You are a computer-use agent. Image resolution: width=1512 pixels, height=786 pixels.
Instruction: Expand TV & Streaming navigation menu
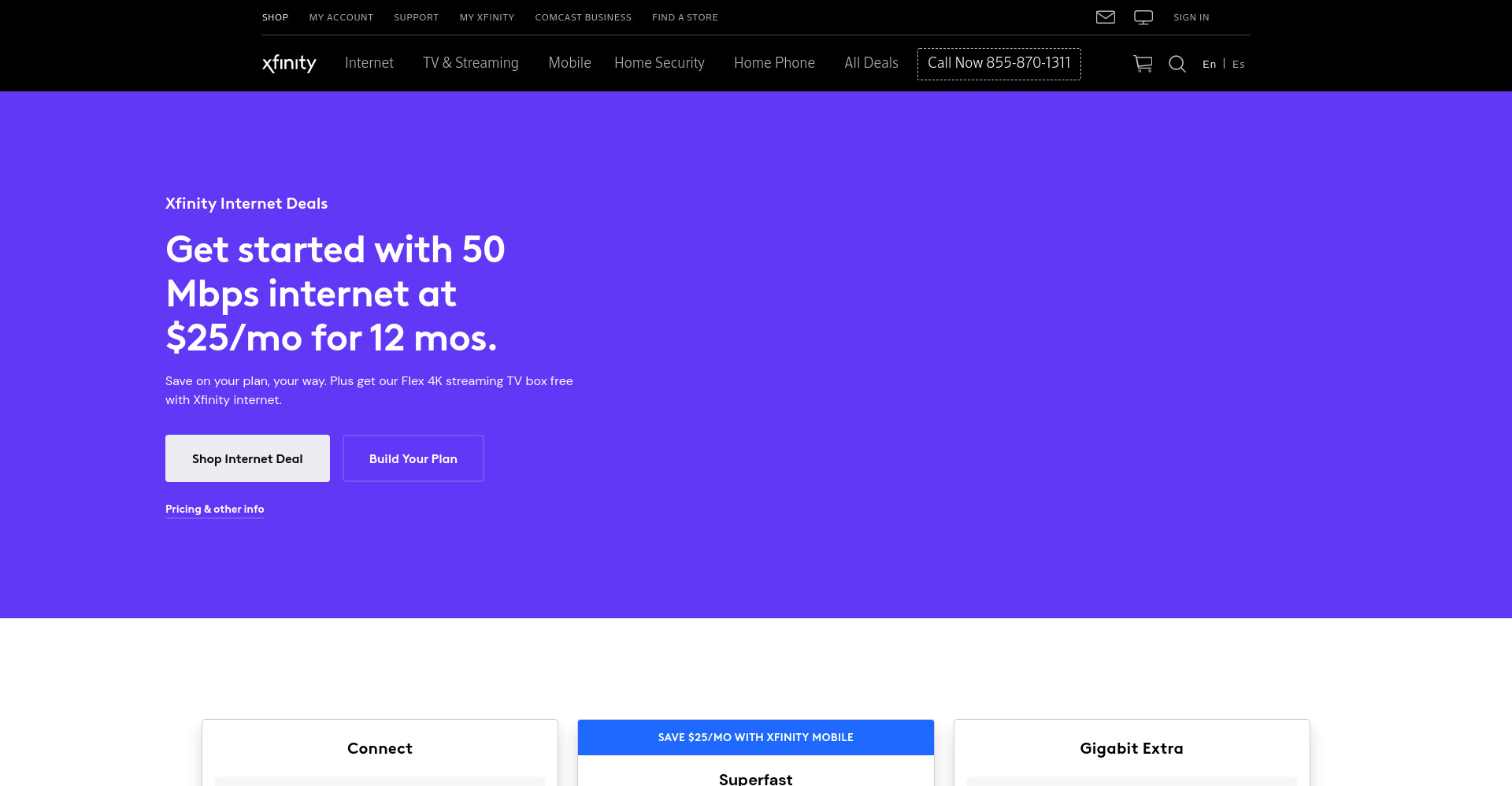click(x=470, y=63)
